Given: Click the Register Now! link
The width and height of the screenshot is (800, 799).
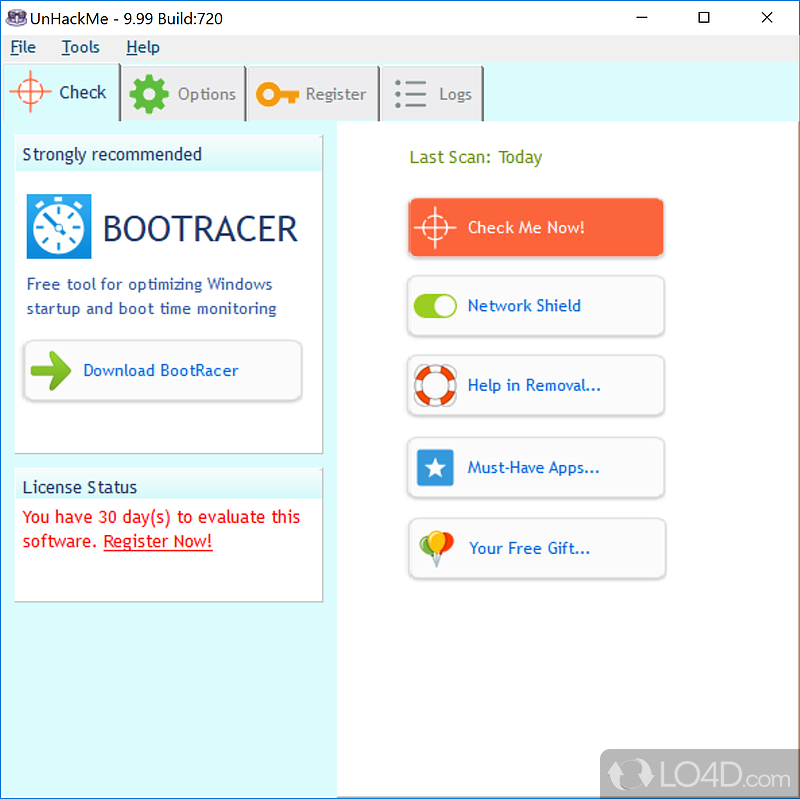Looking at the screenshot, I should pos(158,541).
